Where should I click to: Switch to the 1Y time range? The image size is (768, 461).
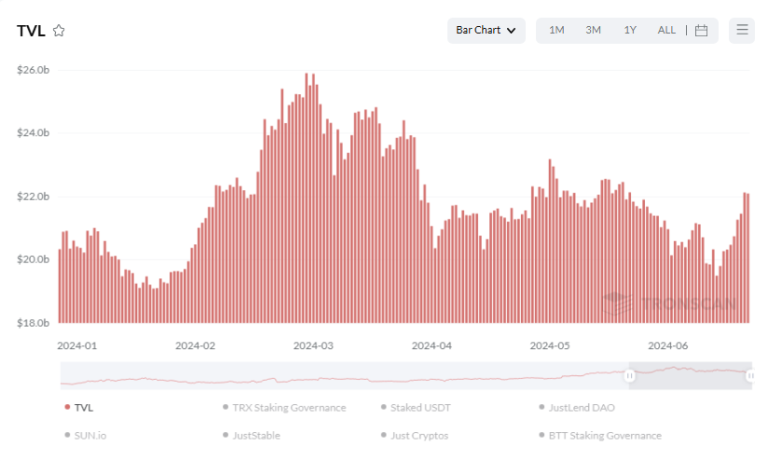click(630, 30)
